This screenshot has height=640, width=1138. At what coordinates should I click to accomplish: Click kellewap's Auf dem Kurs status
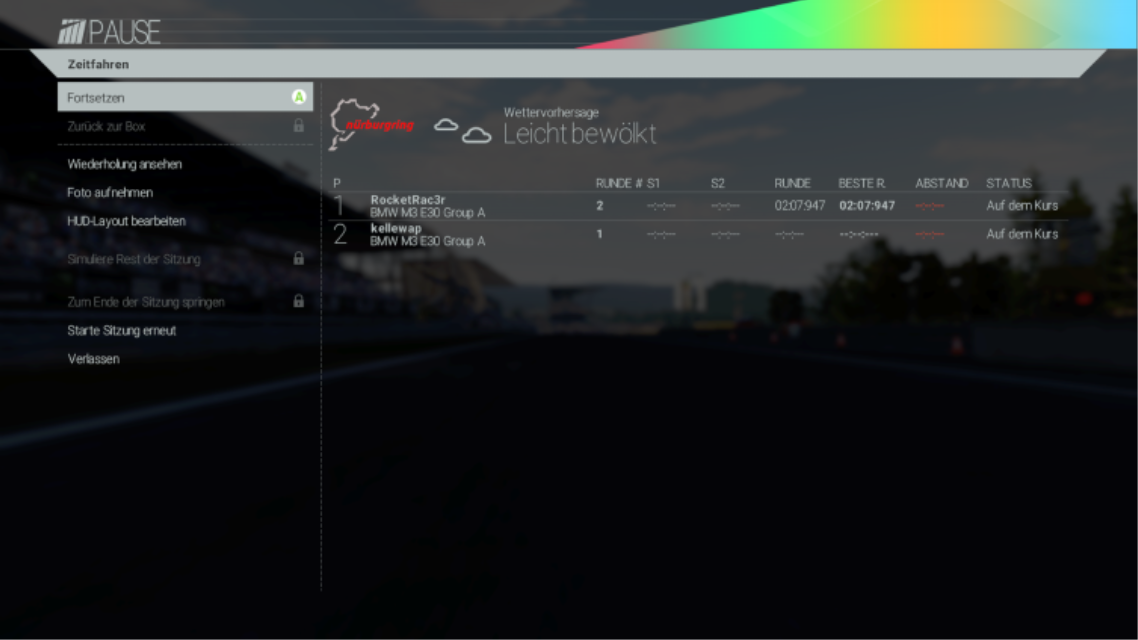pyautogui.click(x=1022, y=234)
